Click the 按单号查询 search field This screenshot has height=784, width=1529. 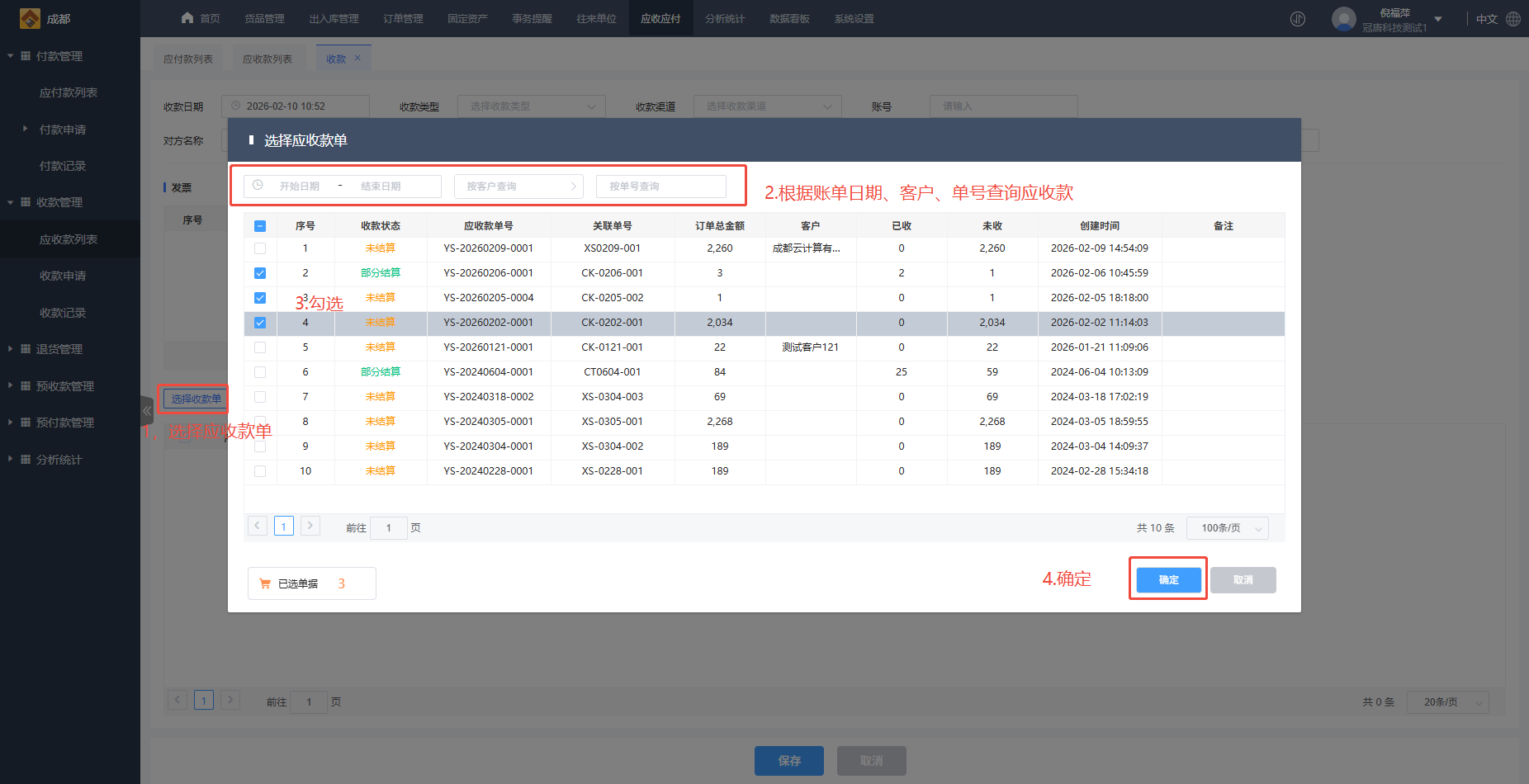click(x=660, y=187)
